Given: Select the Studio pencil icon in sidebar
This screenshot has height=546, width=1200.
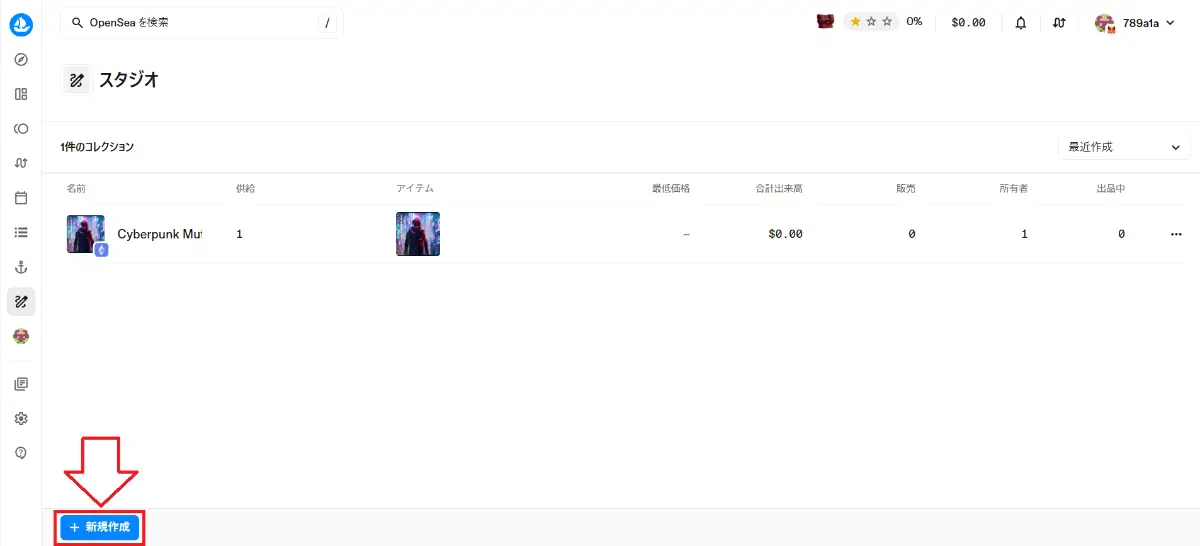Looking at the screenshot, I should coord(21,302).
